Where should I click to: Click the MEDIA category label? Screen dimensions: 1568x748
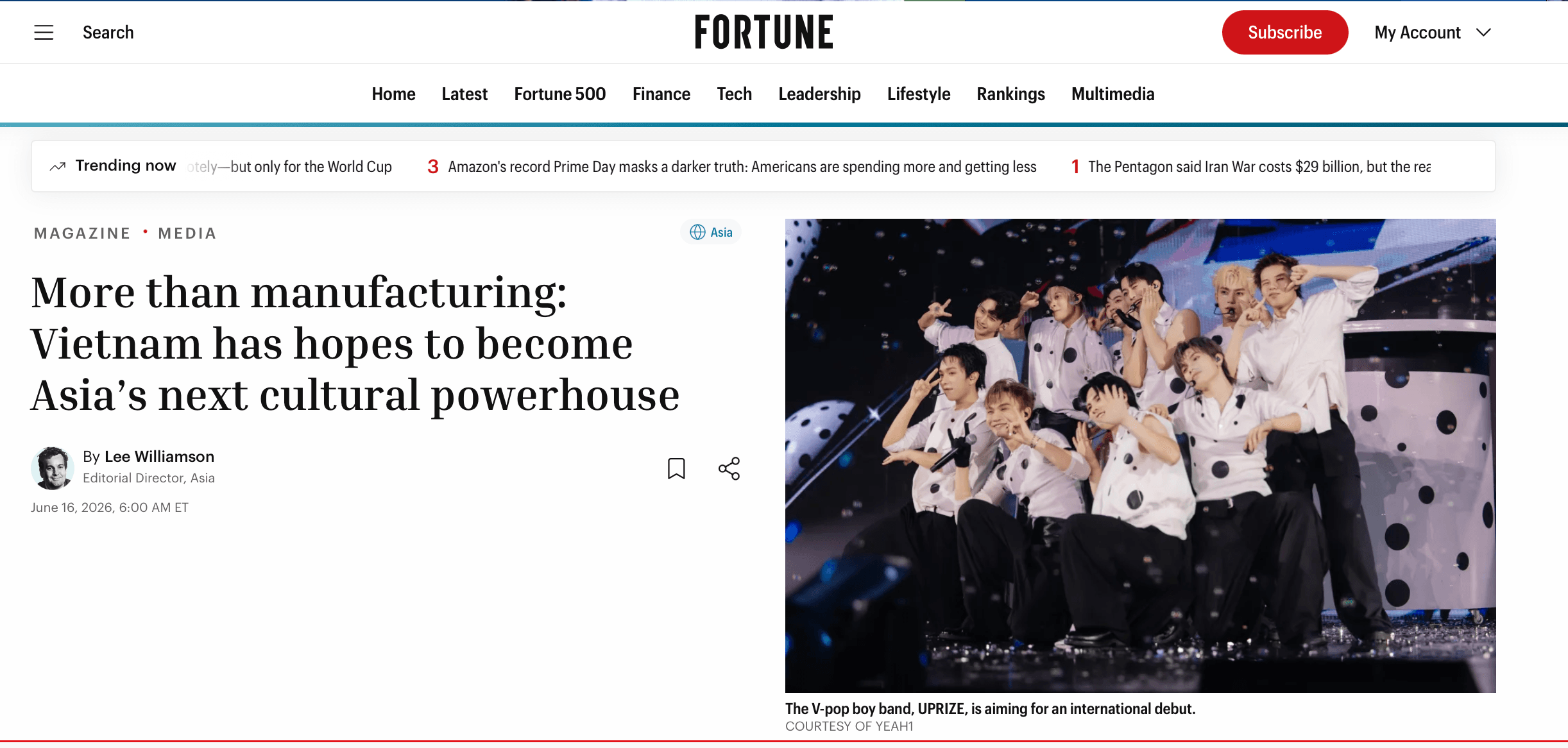tap(187, 233)
